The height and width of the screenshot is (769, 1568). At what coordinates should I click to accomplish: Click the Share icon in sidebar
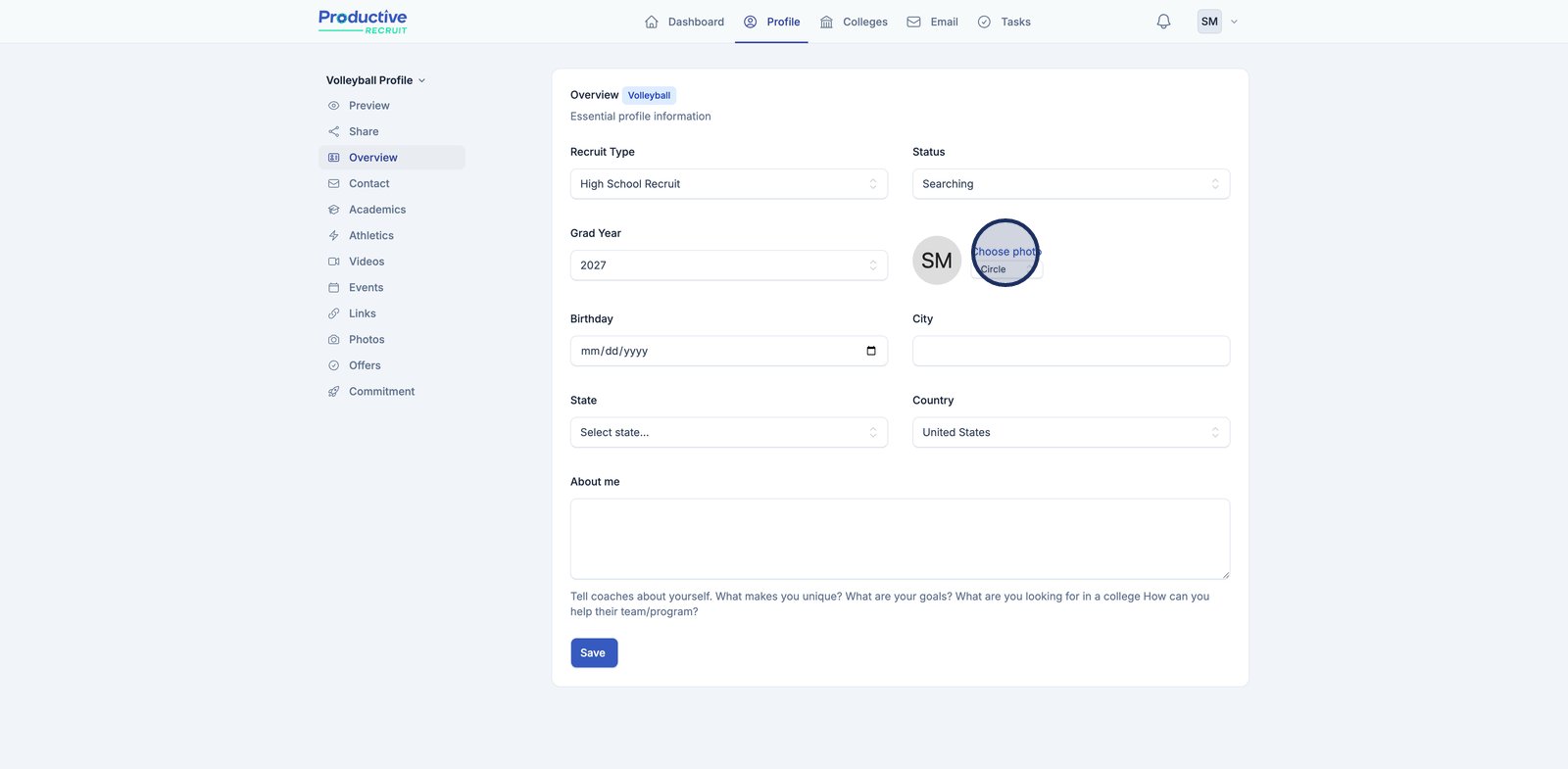(x=334, y=131)
